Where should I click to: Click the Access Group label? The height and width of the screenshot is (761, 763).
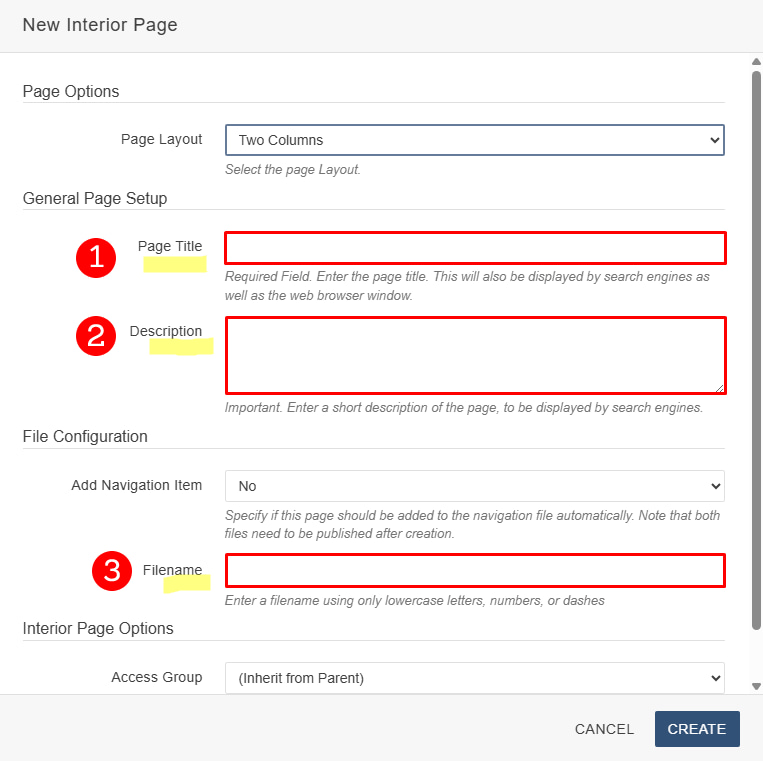[157, 677]
